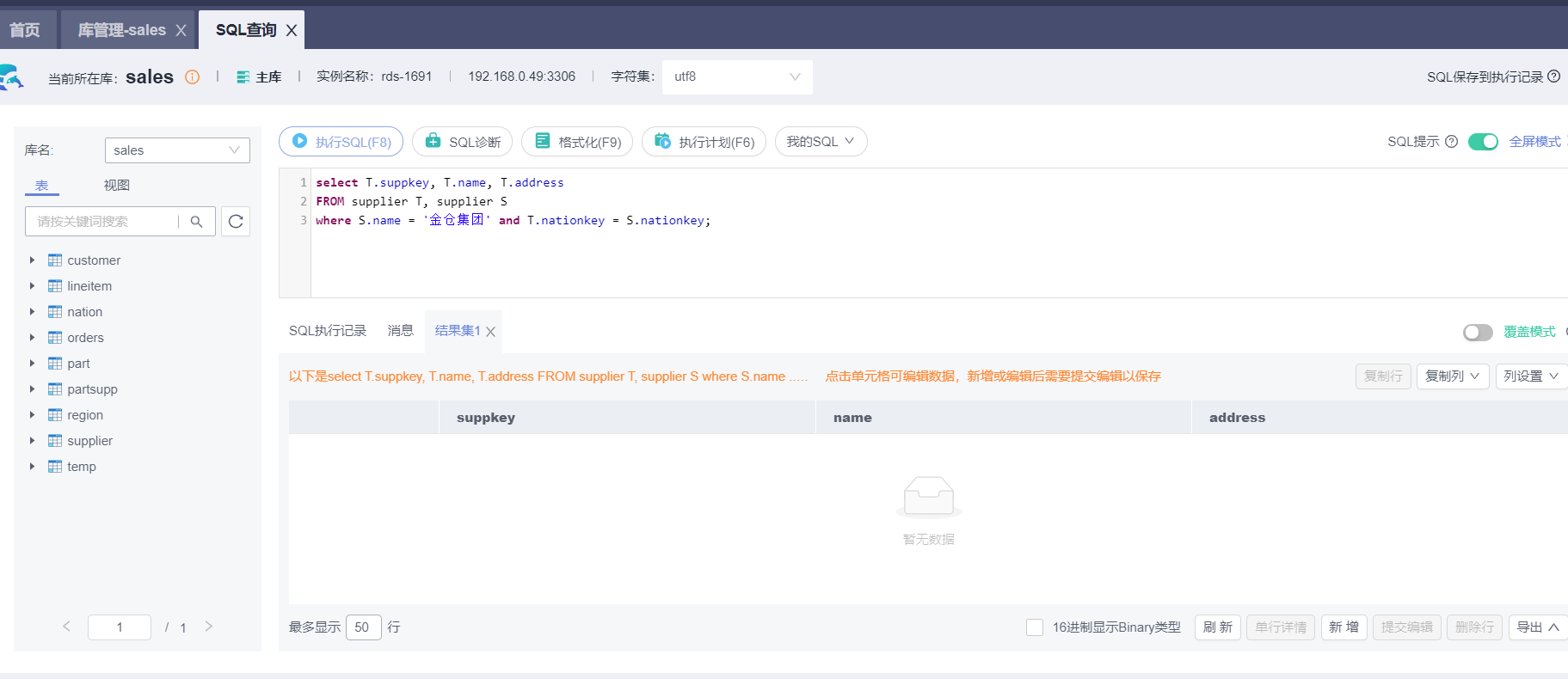Image resolution: width=1568 pixels, height=679 pixels.
Task: Toggle the SQL提示 switch
Action: [1483, 142]
